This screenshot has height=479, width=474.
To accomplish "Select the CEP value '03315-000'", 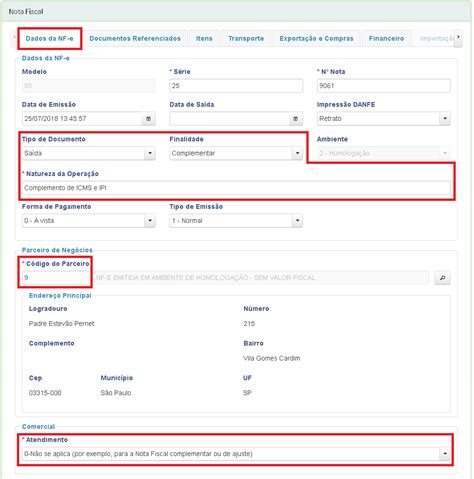I will click(x=45, y=393).
